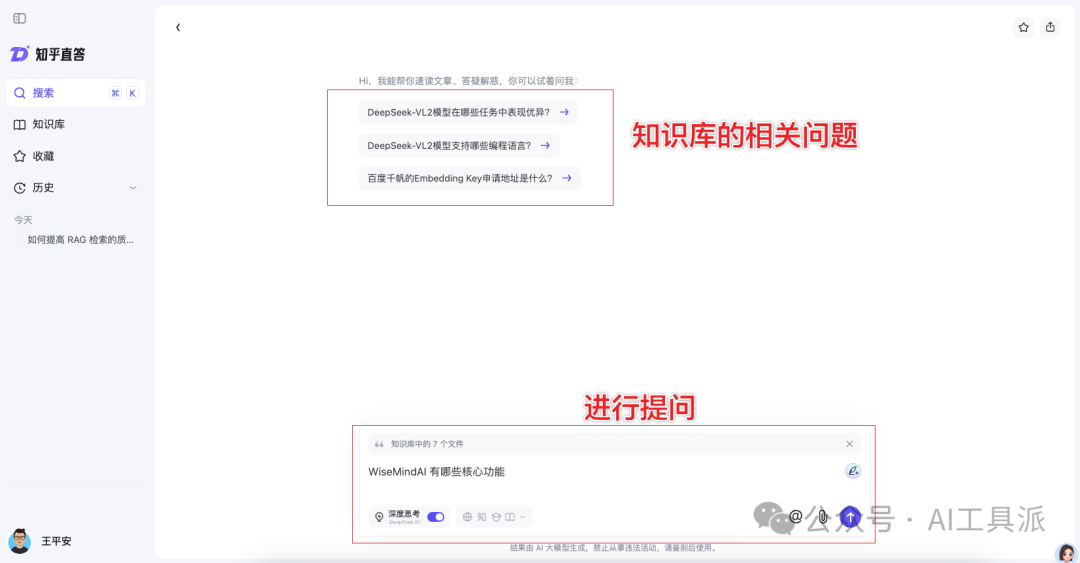Ask DeepSeek-VL2模型在哪些任务中表现优异?
This screenshot has height=563, width=1080.
click(468, 112)
